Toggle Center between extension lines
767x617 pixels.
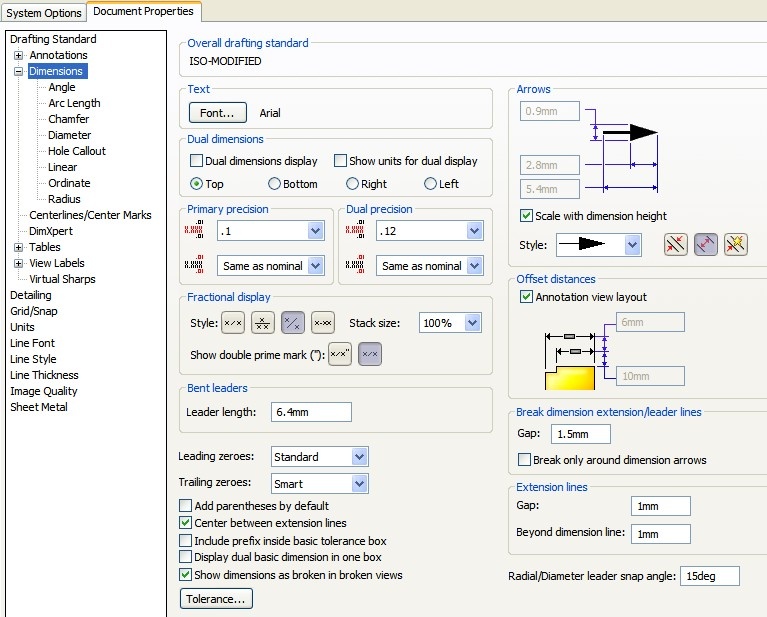tap(185, 523)
